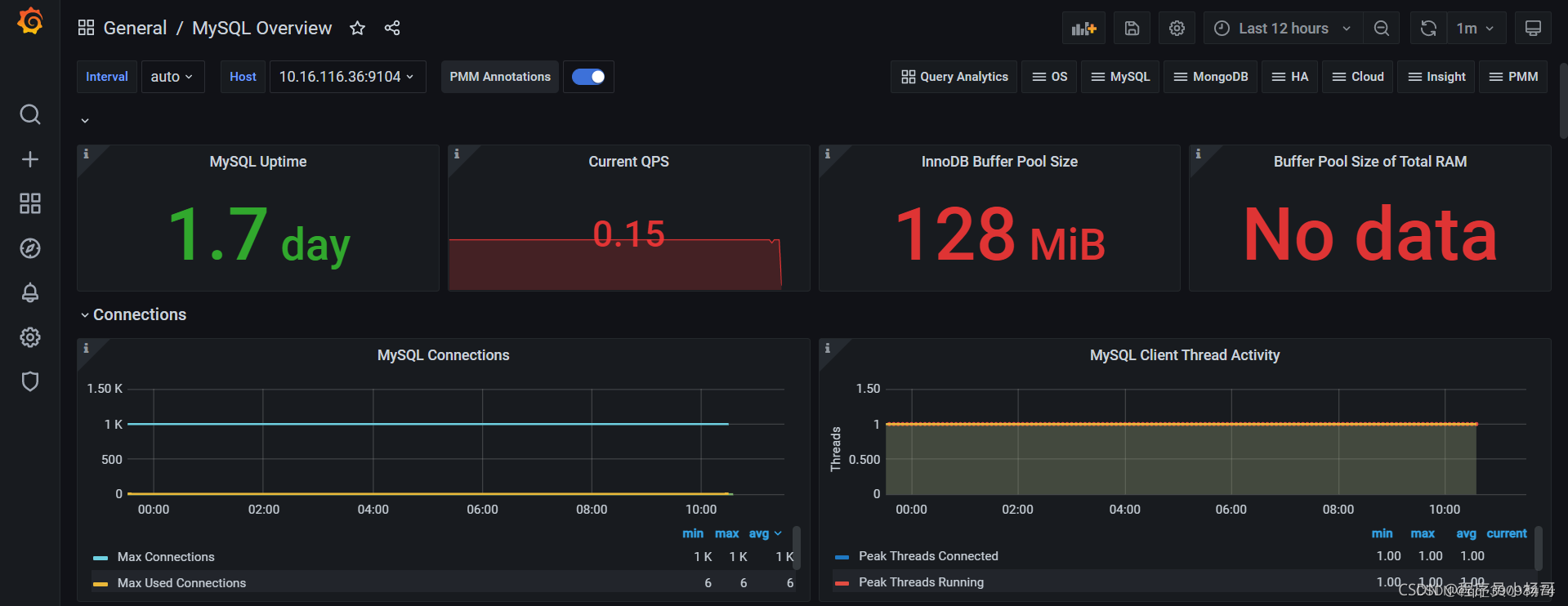Open the MySQL dashboards menu

pyautogui.click(x=1120, y=77)
